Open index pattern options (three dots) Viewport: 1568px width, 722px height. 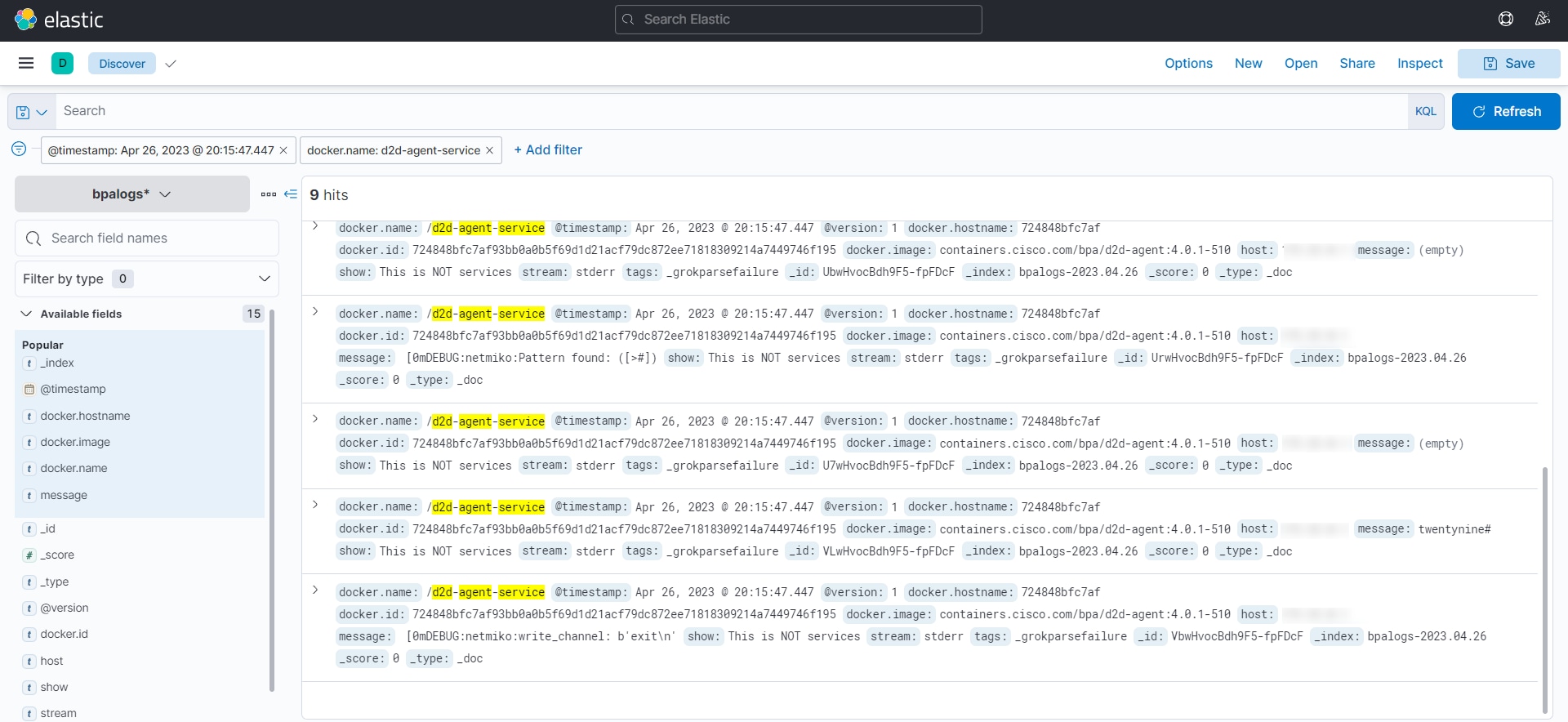coord(268,194)
